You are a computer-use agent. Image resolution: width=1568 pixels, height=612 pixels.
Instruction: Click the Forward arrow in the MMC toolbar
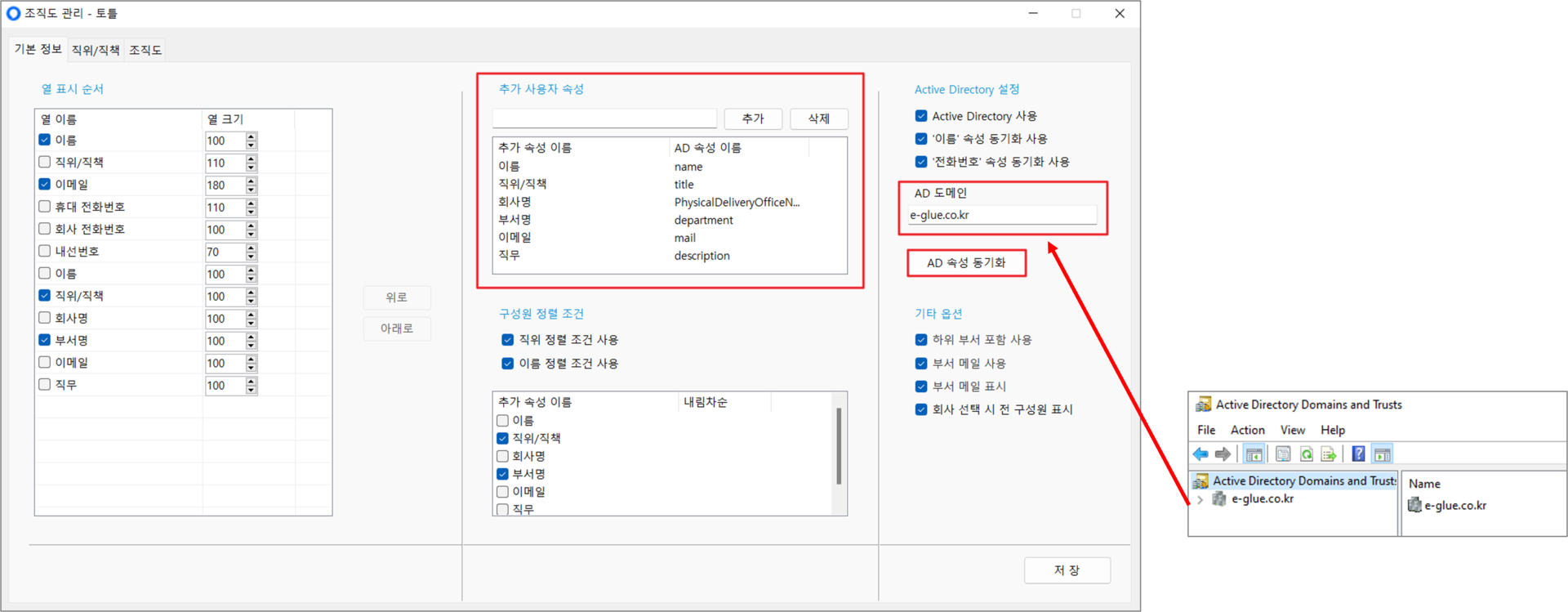pyautogui.click(x=1223, y=454)
